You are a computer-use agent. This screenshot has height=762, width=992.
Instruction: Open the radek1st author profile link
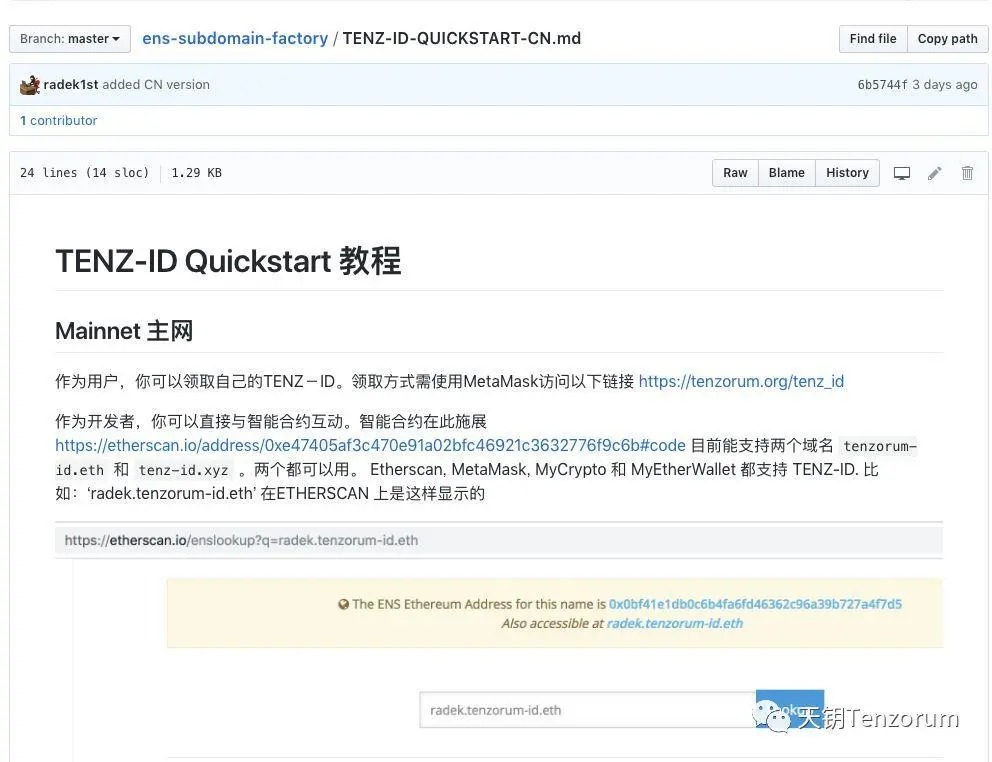(71, 85)
